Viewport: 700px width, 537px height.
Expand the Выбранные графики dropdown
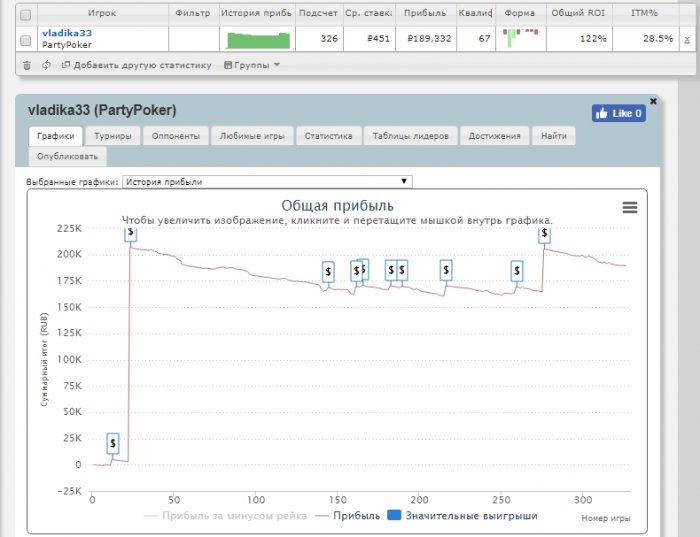(x=267, y=182)
